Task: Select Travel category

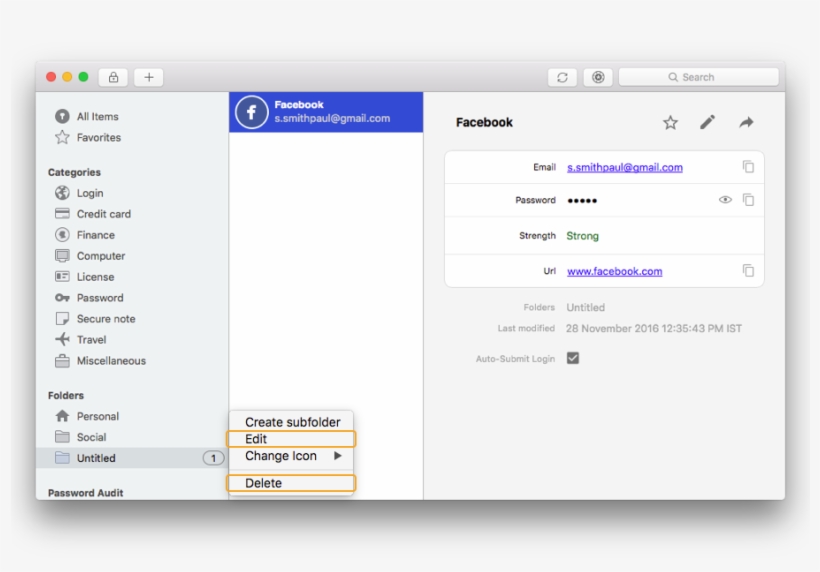Action: click(x=92, y=339)
